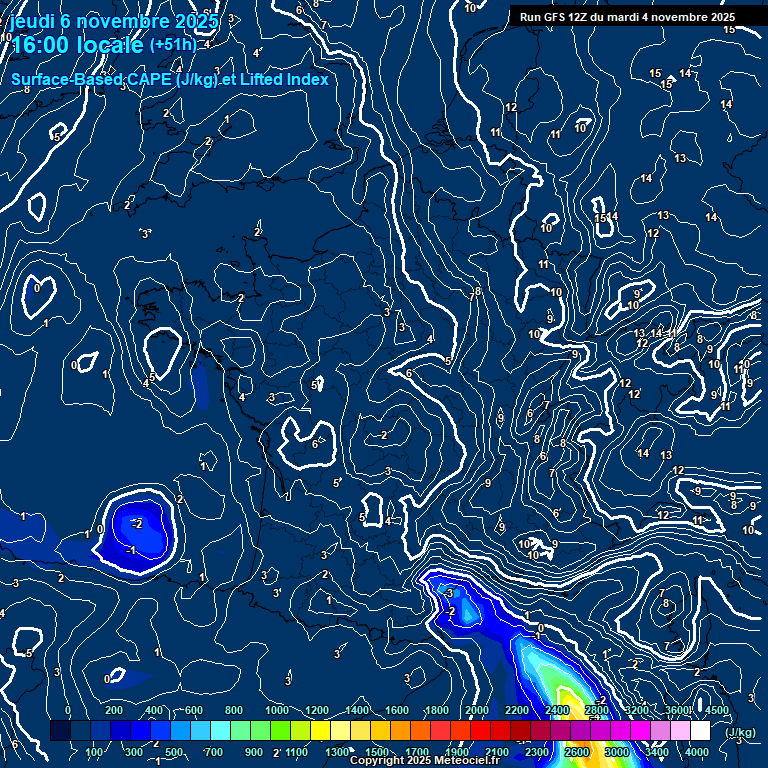Viewport: 768px width, 768px height.
Task: Click the 300 value below the legend
Action: [134, 752]
